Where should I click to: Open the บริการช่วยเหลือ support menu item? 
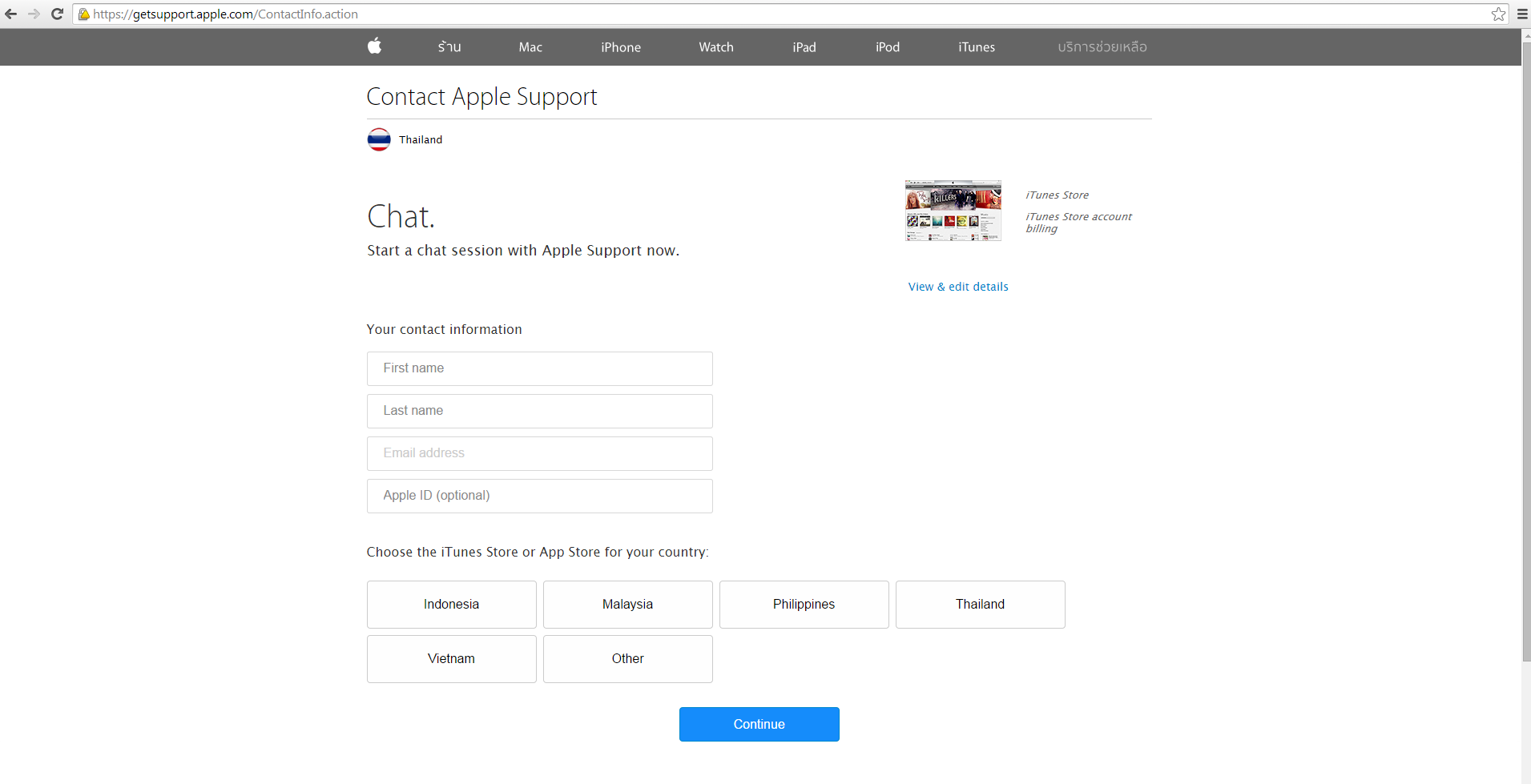pyautogui.click(x=1102, y=47)
